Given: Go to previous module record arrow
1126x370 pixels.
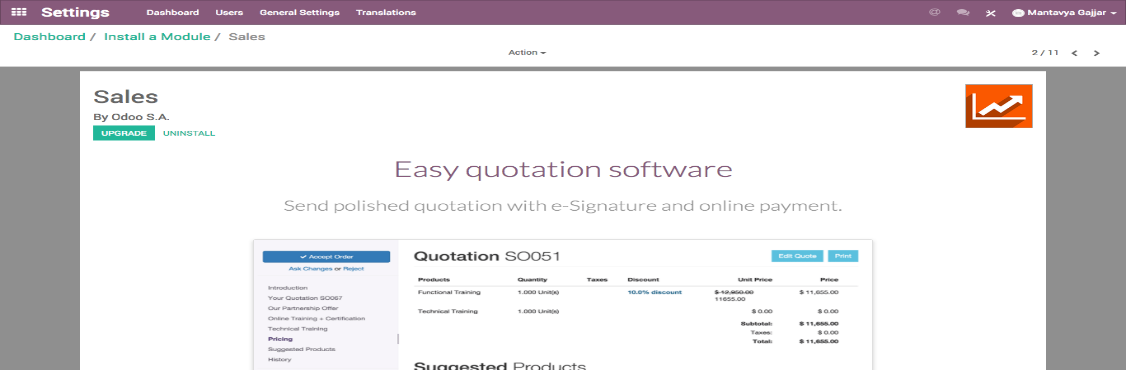Looking at the screenshot, I should coord(1074,53).
